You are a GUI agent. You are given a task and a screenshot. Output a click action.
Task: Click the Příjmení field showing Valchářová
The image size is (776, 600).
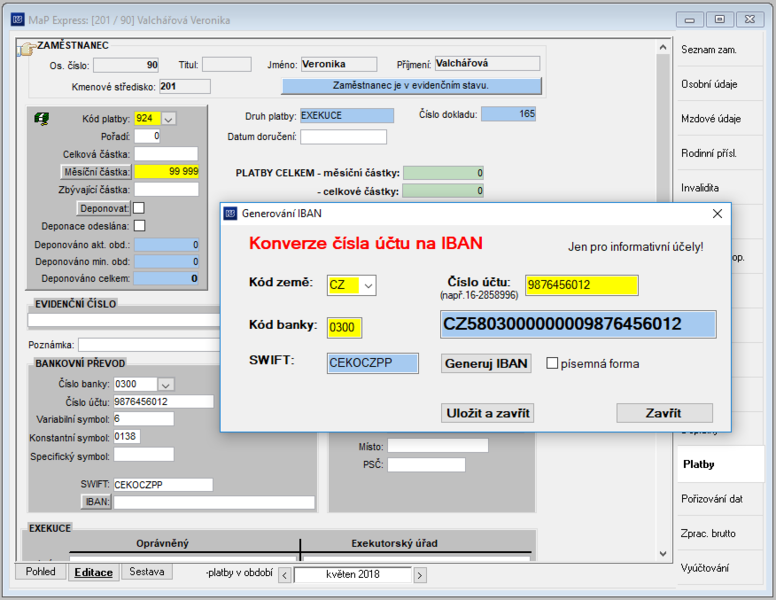tap(487, 63)
